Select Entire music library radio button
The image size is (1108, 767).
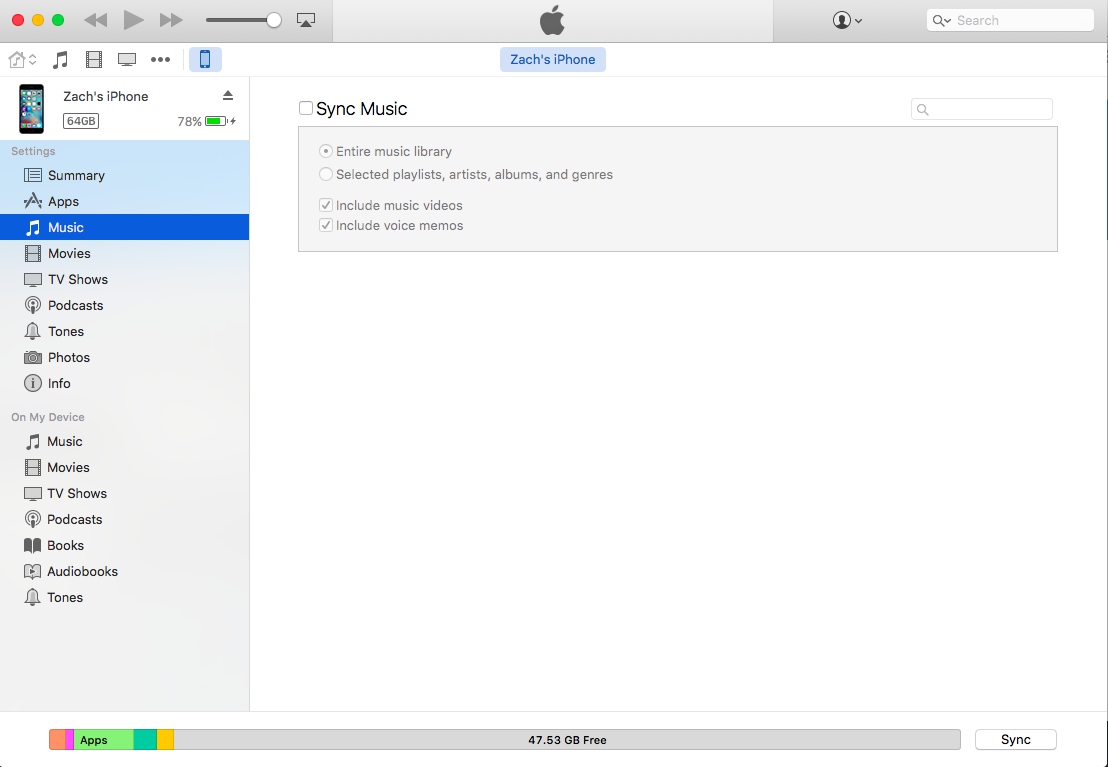326,151
